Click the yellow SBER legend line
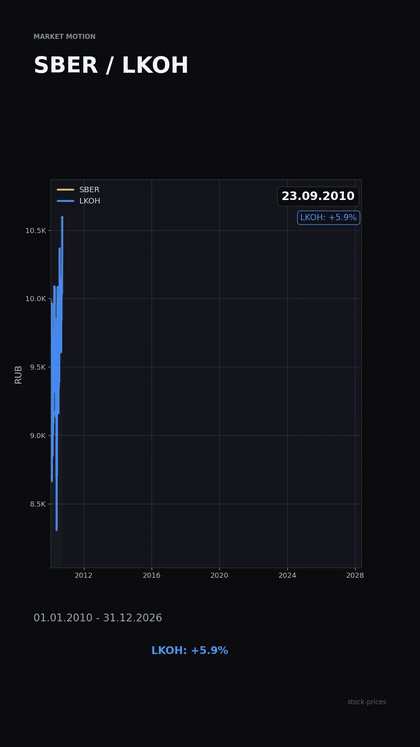The height and width of the screenshot is (747, 420). (x=66, y=190)
